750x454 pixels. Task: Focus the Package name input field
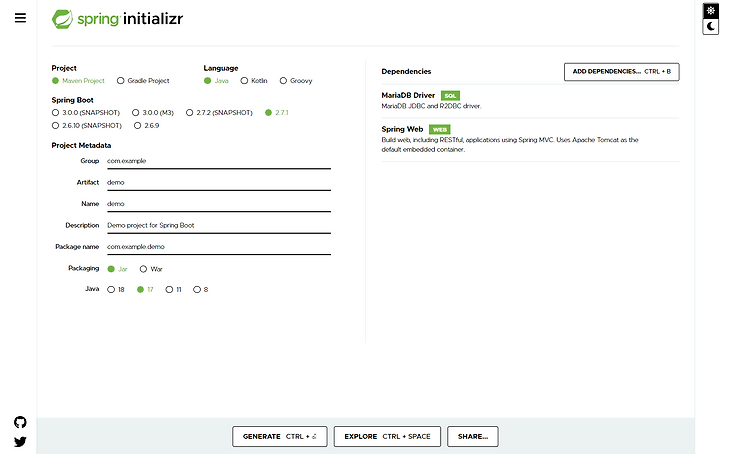(x=219, y=247)
